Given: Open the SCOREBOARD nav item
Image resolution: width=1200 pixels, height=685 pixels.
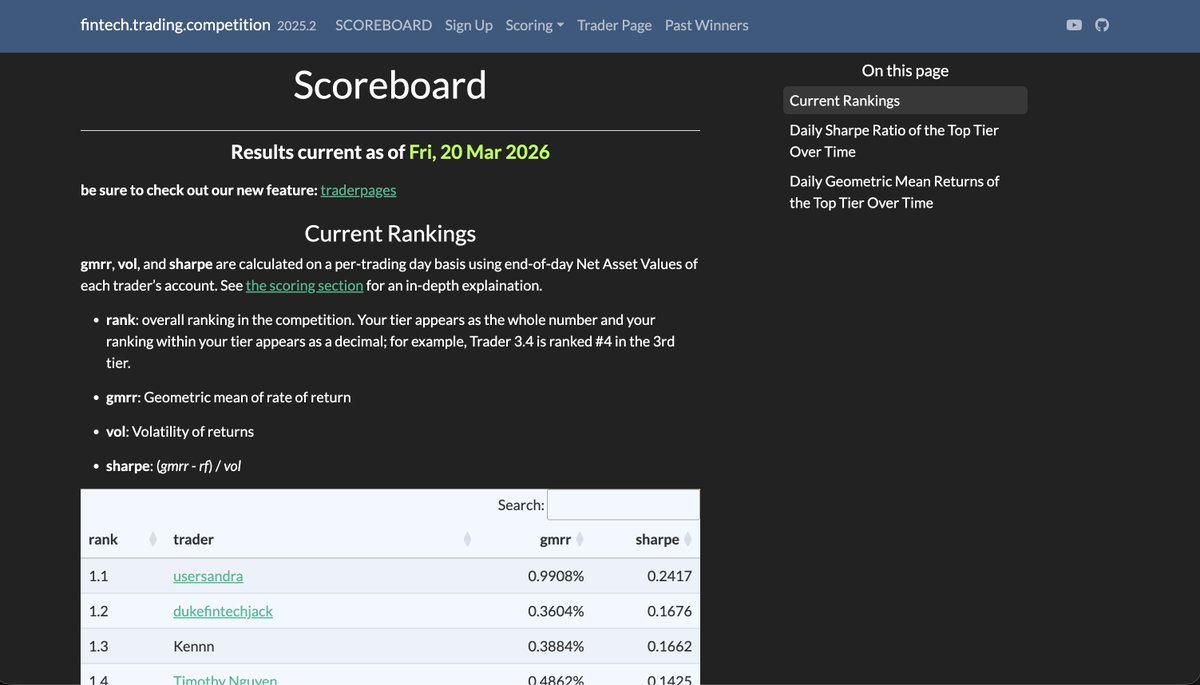Looking at the screenshot, I should 384,25.
